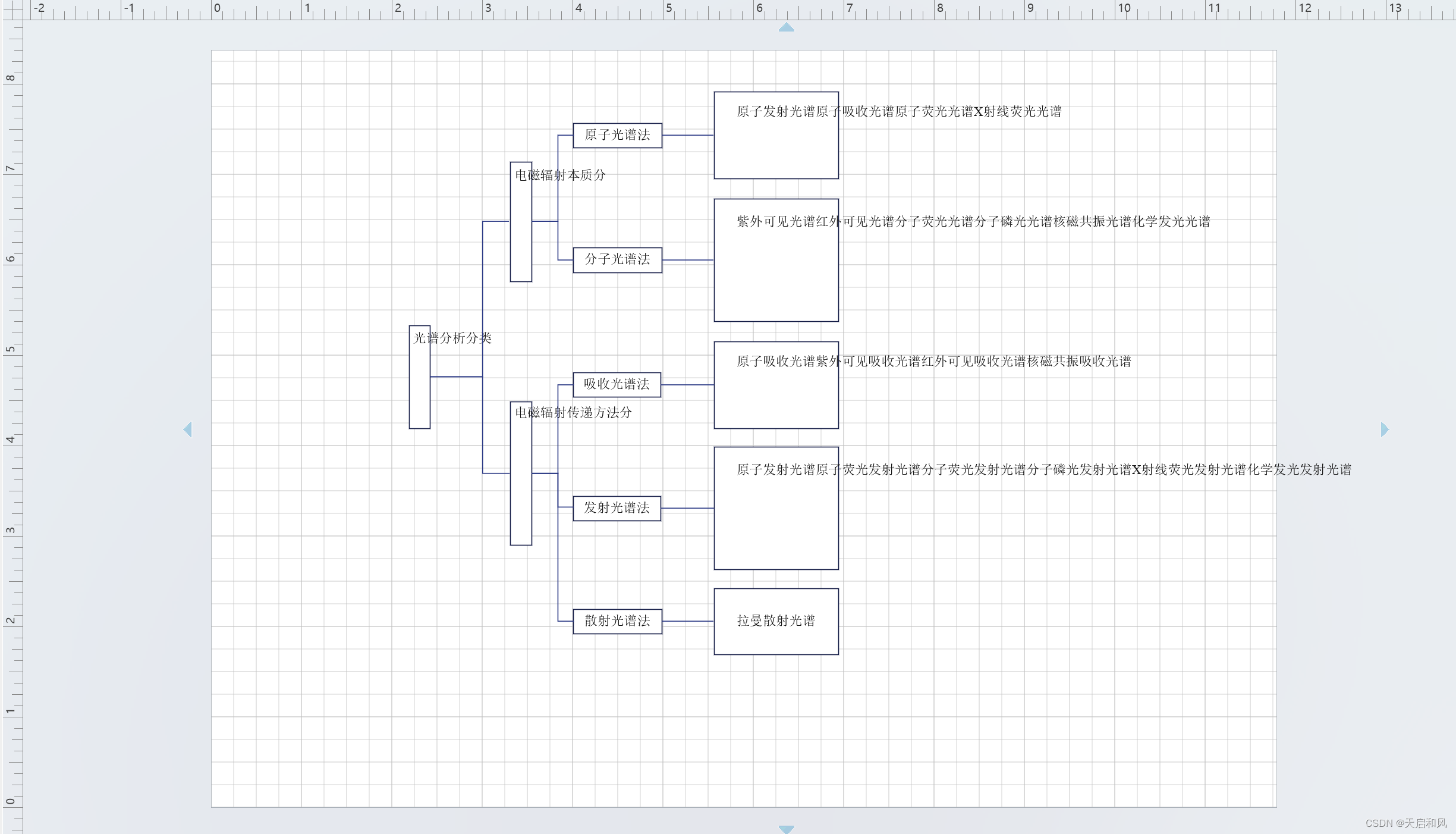1456x834 pixels.
Task: Select the 发射光谱法 shape
Action: (617, 508)
